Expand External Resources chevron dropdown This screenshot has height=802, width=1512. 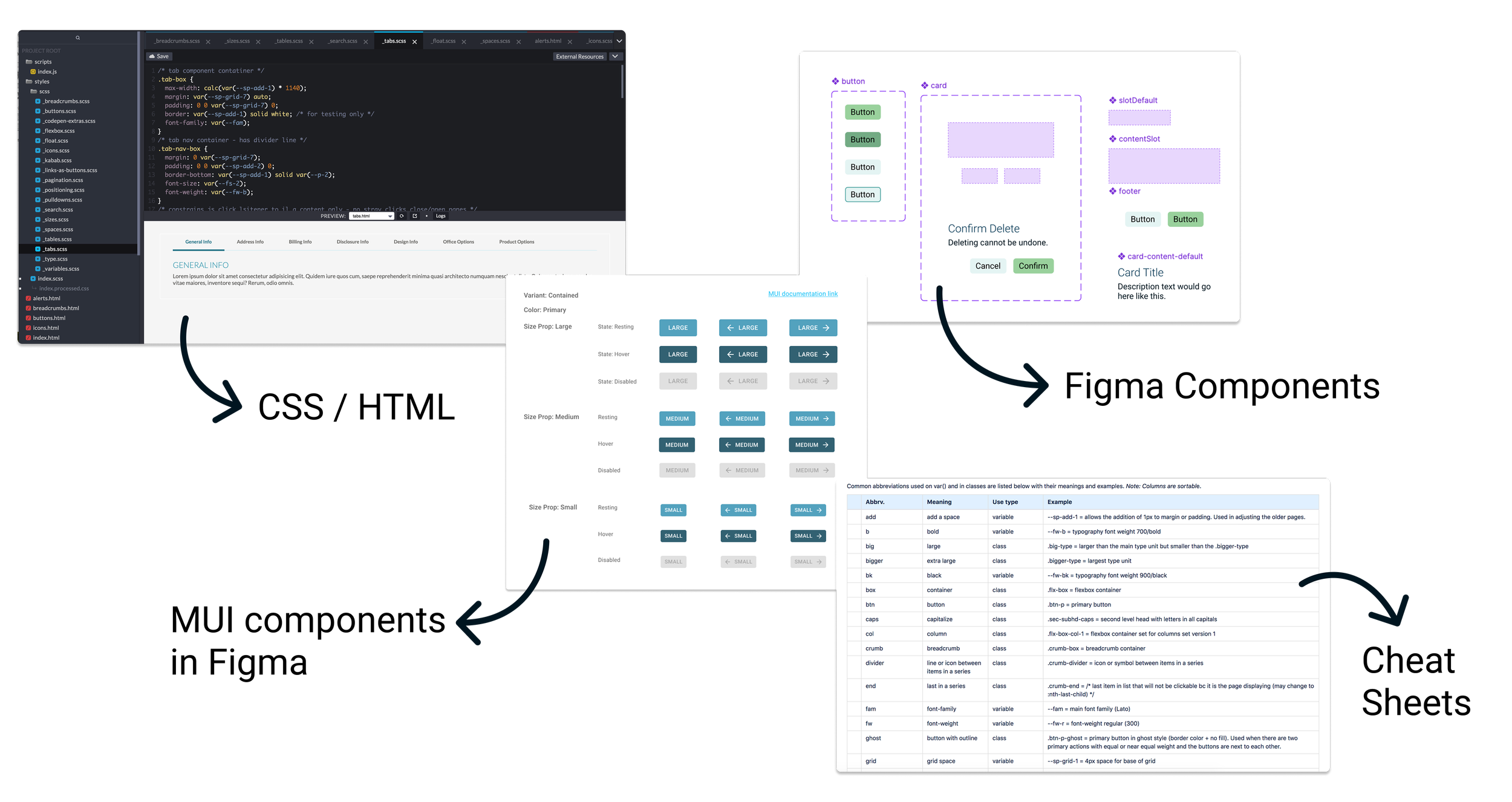(615, 56)
